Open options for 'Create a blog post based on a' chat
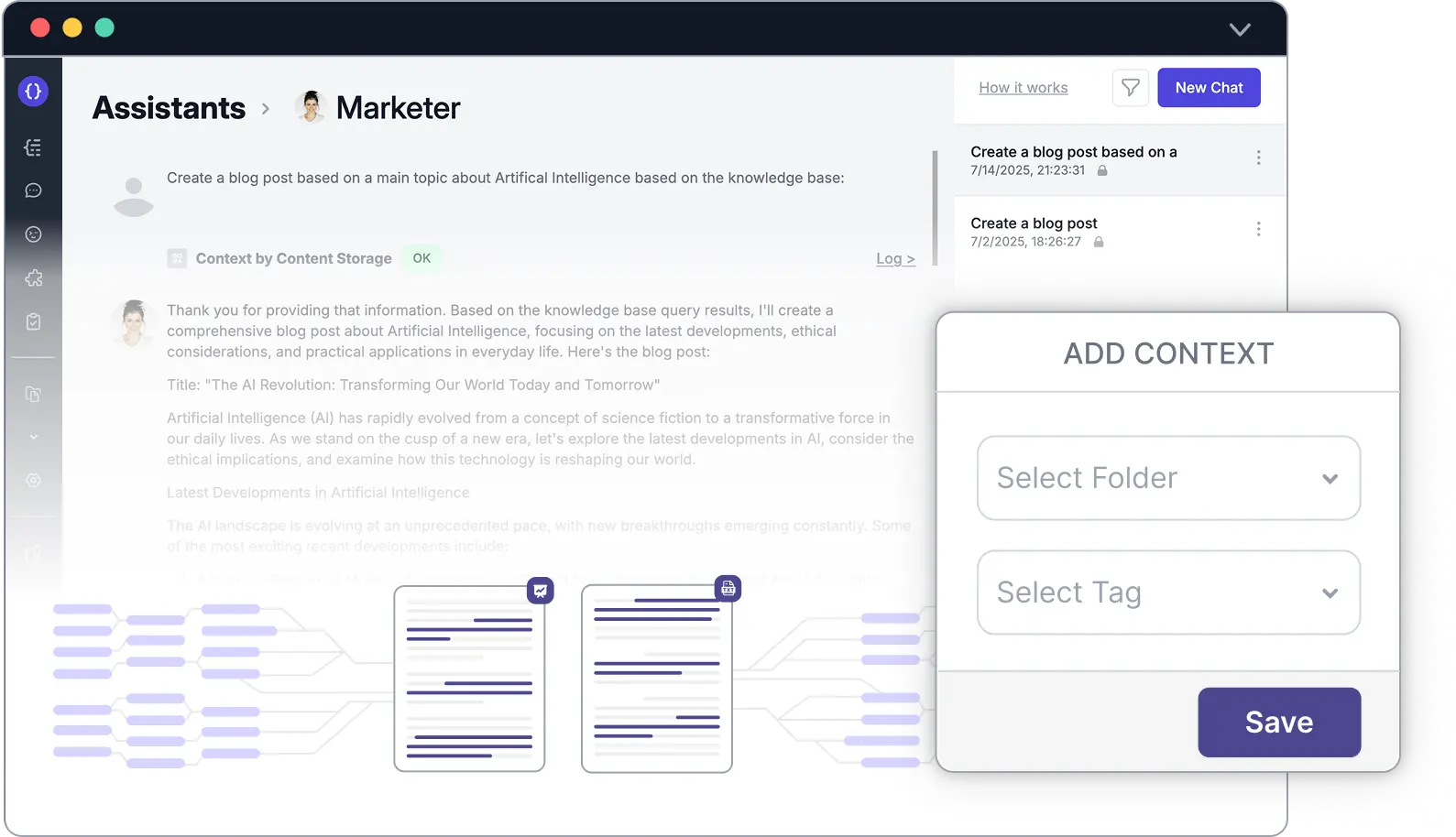The width and height of the screenshot is (1456, 837). coord(1258,158)
